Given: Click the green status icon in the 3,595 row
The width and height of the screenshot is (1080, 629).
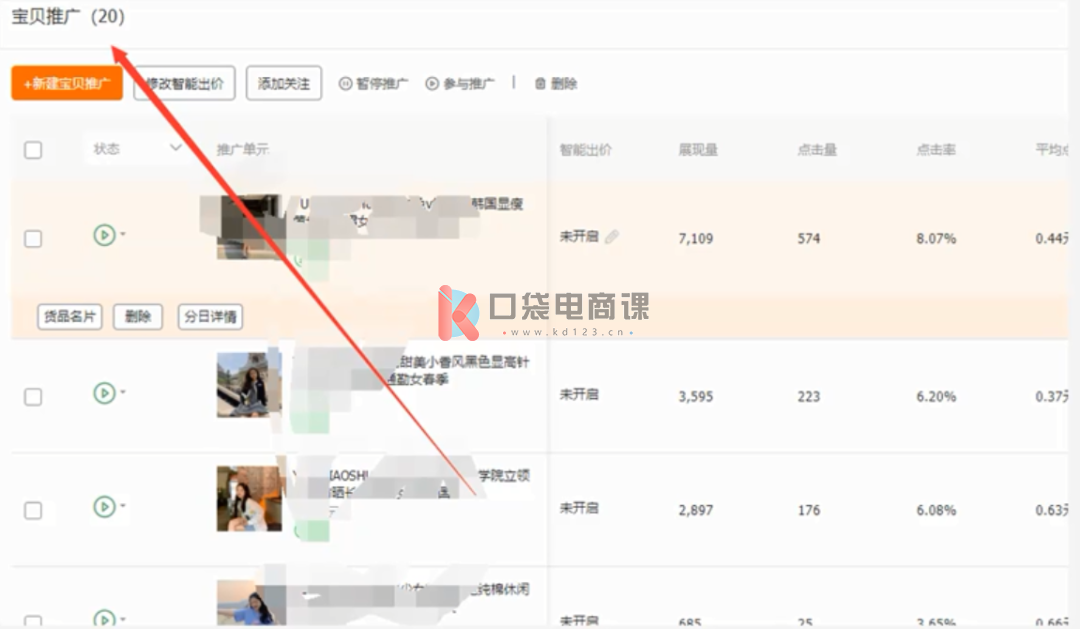Looking at the screenshot, I should (104, 393).
